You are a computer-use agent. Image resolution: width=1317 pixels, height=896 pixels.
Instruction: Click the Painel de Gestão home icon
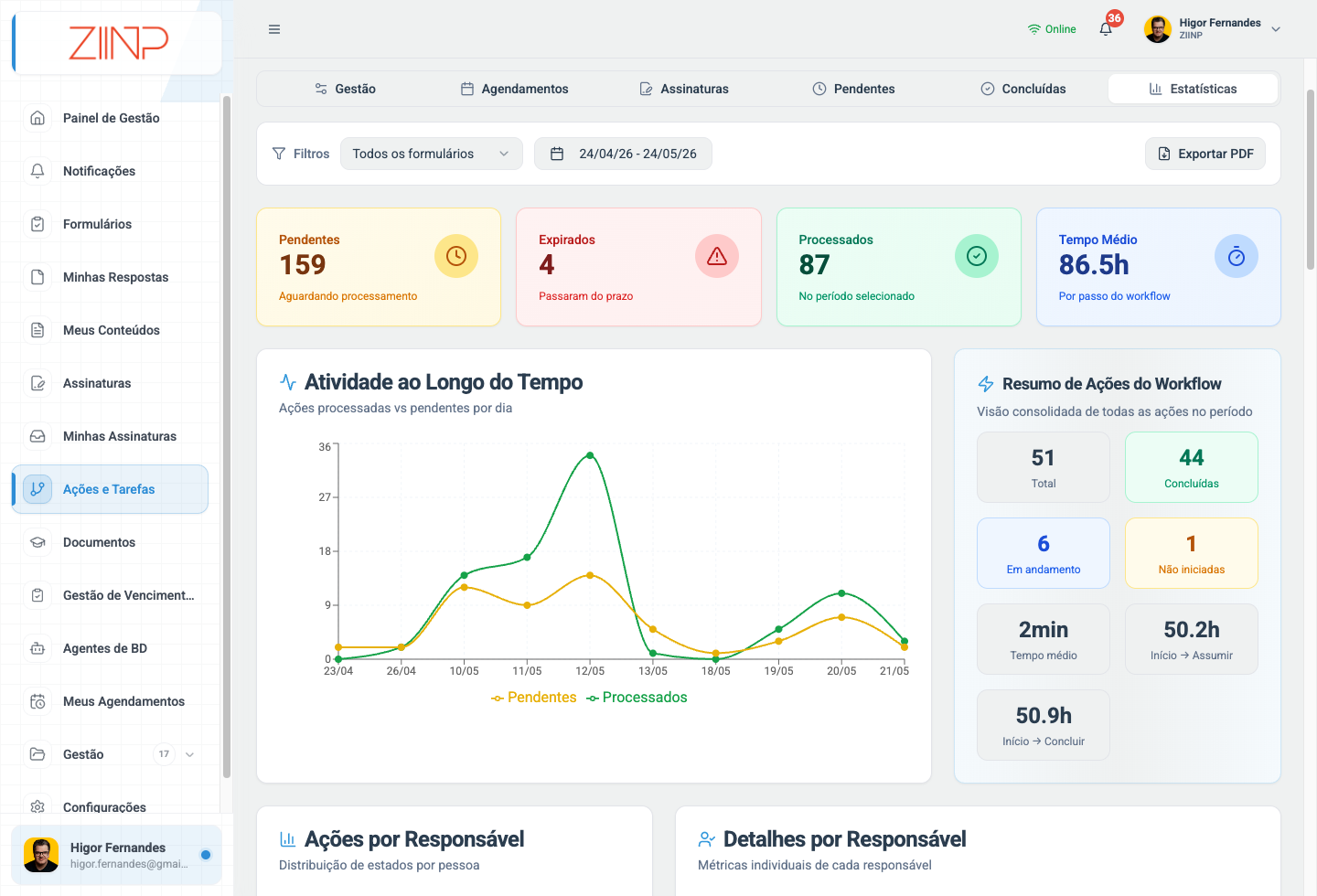(37, 118)
